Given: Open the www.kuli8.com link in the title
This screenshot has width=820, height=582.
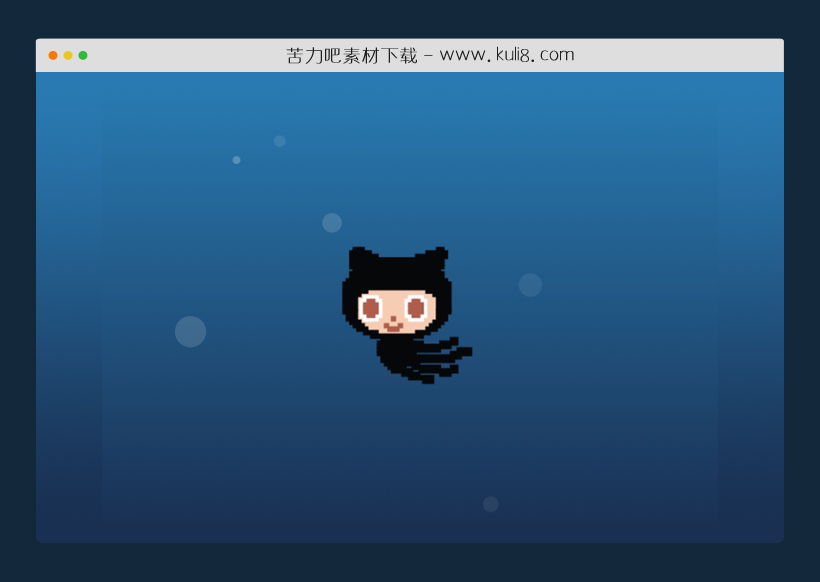Looking at the screenshot, I should click(x=506, y=55).
